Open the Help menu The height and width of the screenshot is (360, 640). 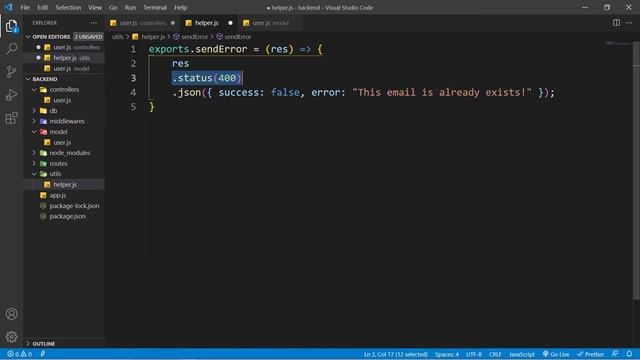coord(180,7)
